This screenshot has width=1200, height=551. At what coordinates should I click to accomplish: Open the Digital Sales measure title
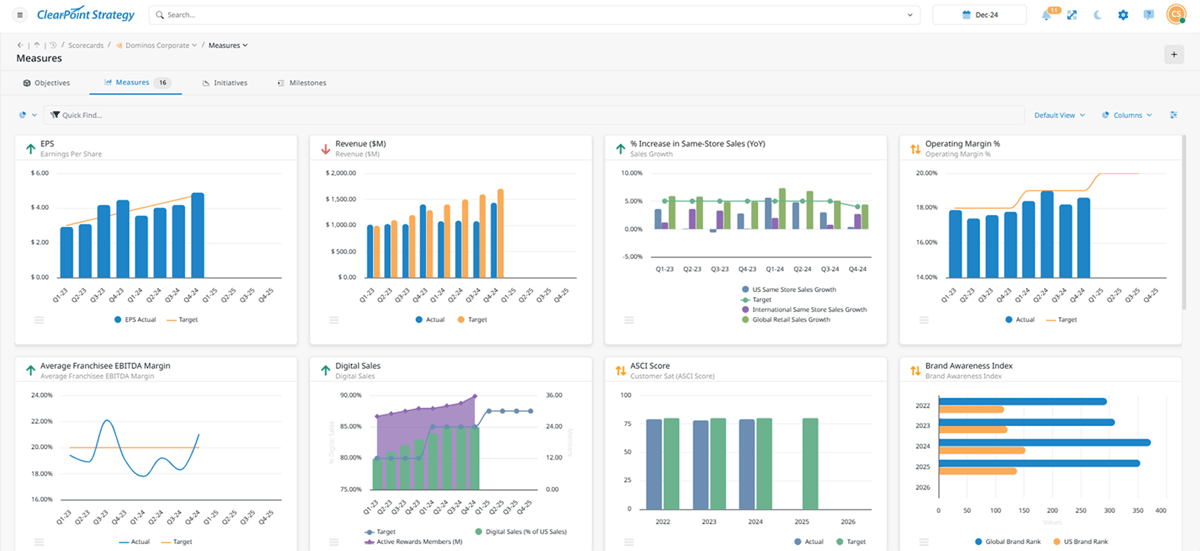pos(358,366)
